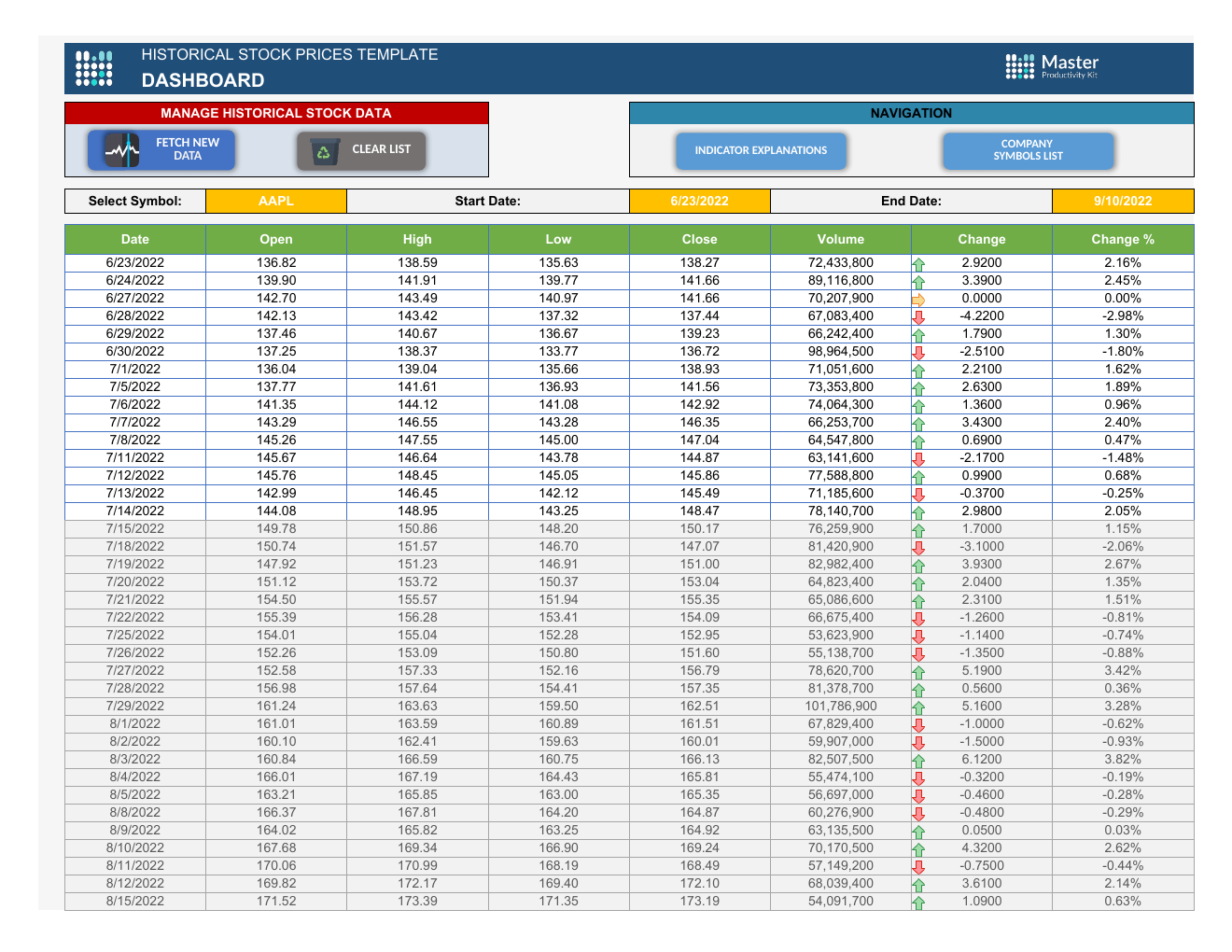Click the pulse chart icon on Fetch New Data
The image size is (1232, 952).
point(121,150)
